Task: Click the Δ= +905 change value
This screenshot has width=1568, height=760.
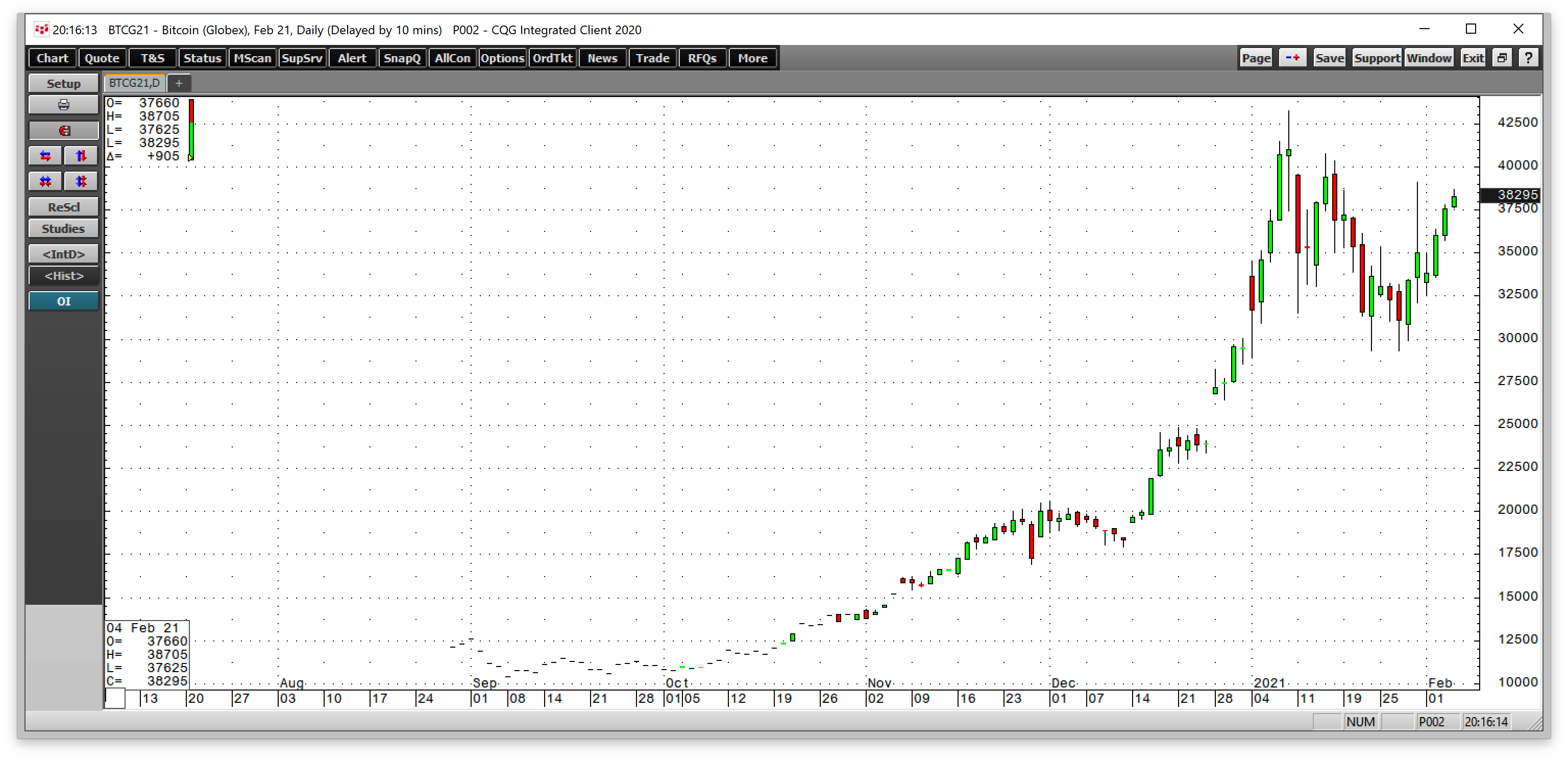Action: click(143, 156)
